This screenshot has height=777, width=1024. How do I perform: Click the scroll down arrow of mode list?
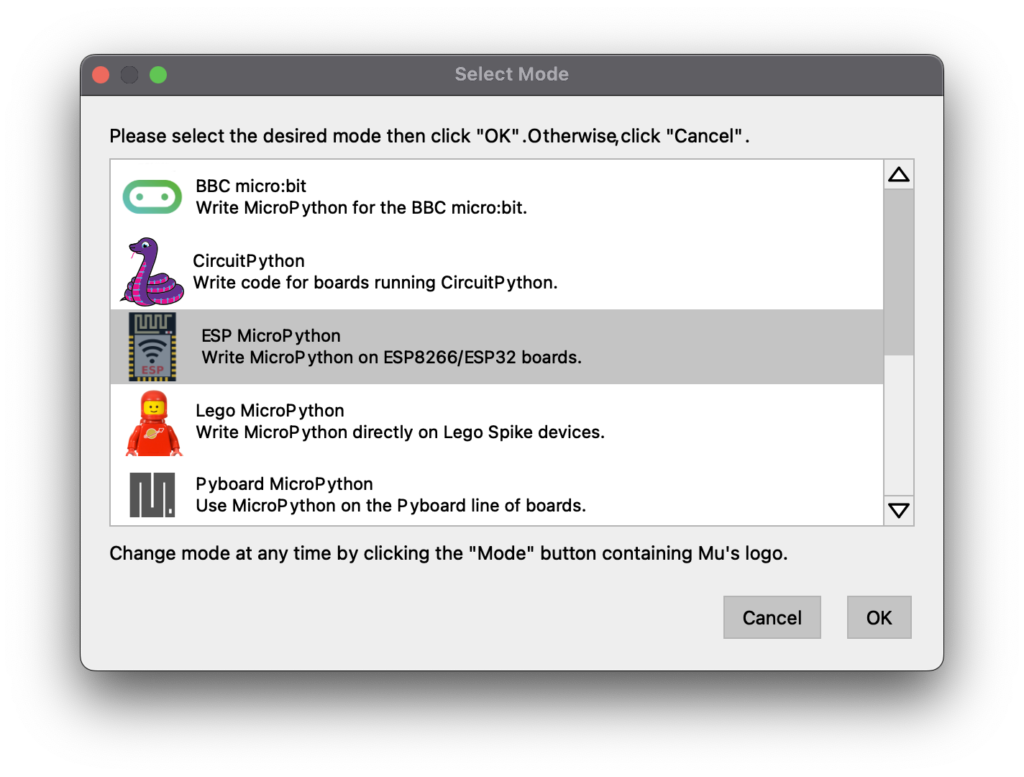[x=899, y=510]
